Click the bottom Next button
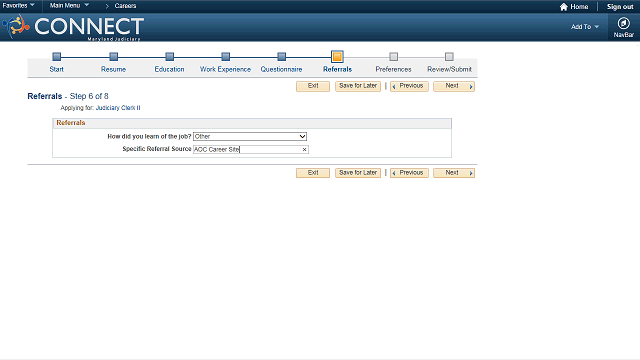The image size is (640, 360). point(454,173)
